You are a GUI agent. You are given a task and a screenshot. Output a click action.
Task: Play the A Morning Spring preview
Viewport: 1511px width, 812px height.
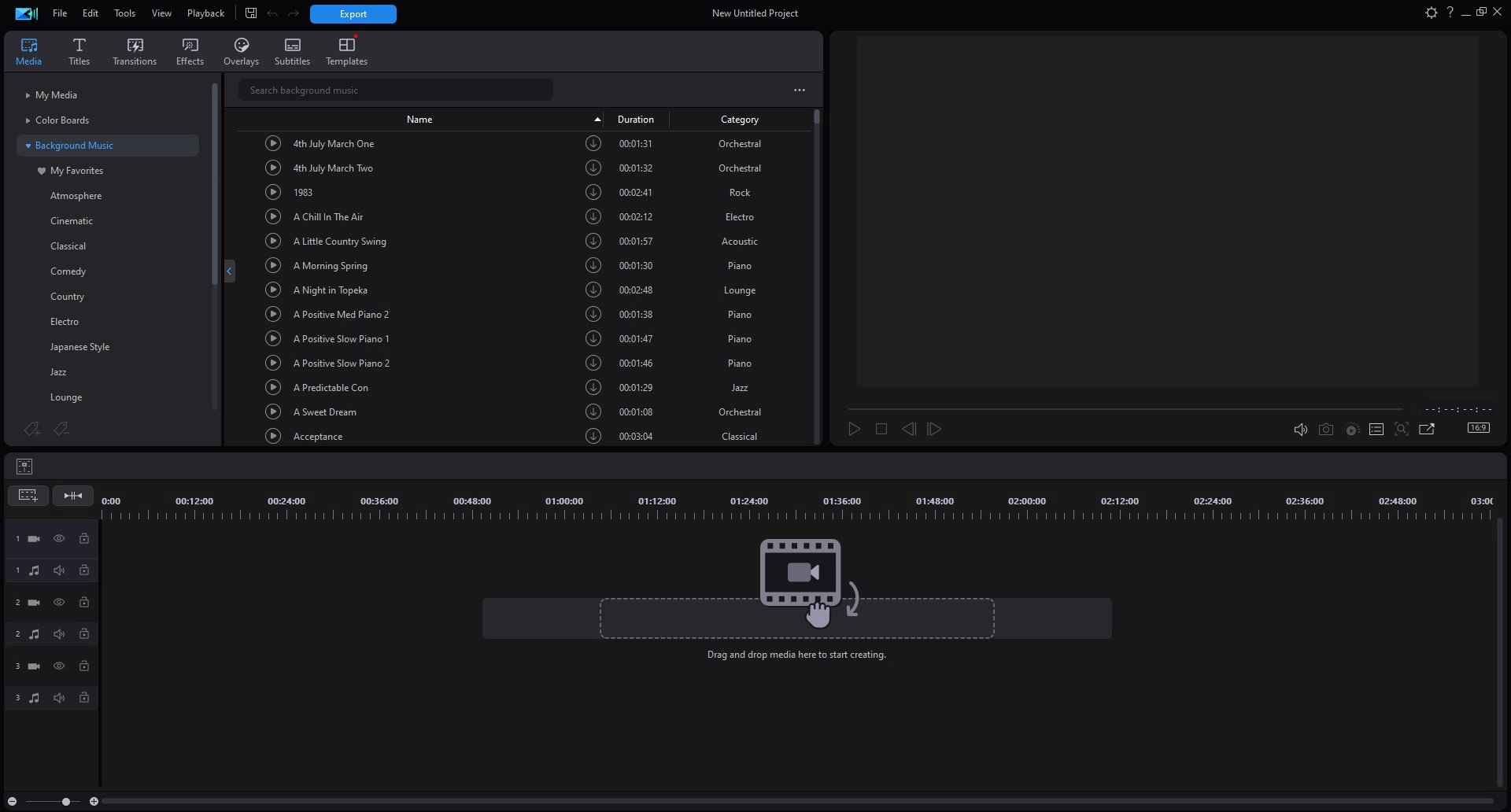[x=273, y=265]
